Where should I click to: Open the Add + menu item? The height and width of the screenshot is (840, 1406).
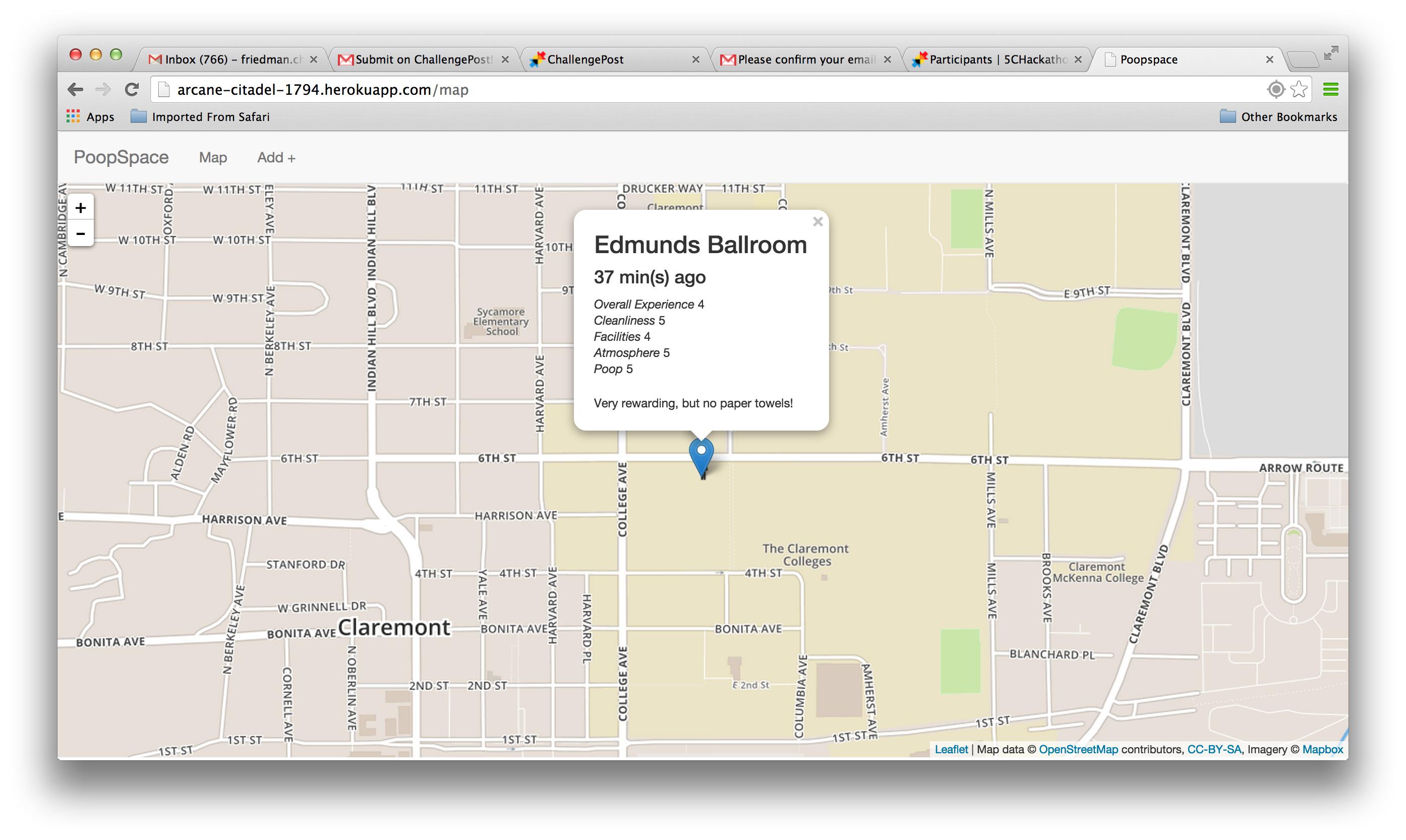click(x=276, y=157)
